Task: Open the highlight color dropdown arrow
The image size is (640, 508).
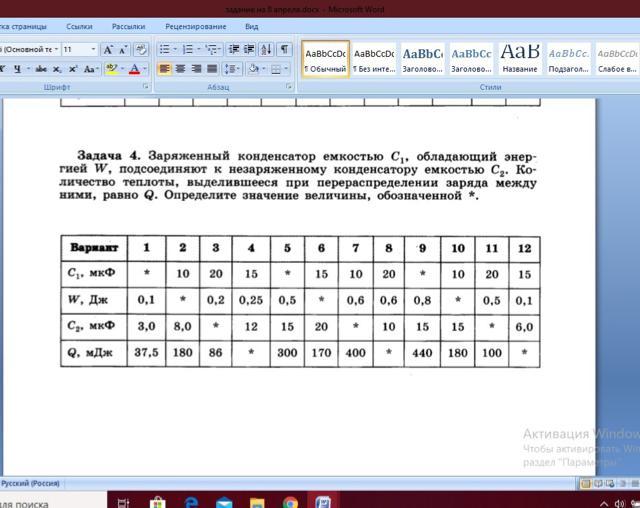Action: (122, 69)
